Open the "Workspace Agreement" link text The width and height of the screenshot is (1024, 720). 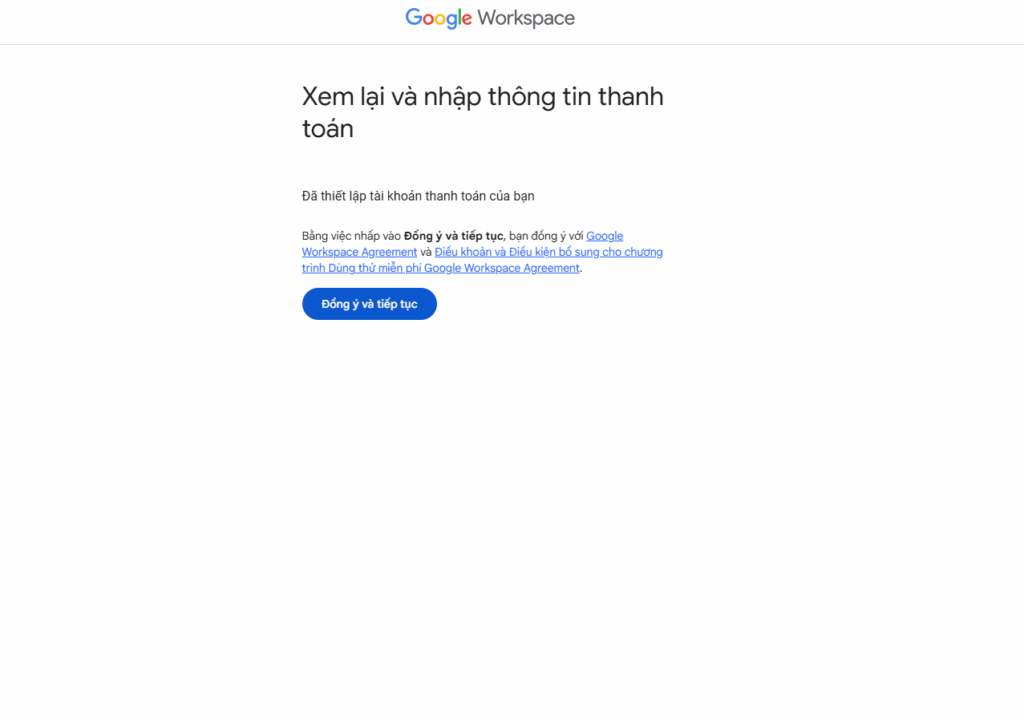pos(359,252)
